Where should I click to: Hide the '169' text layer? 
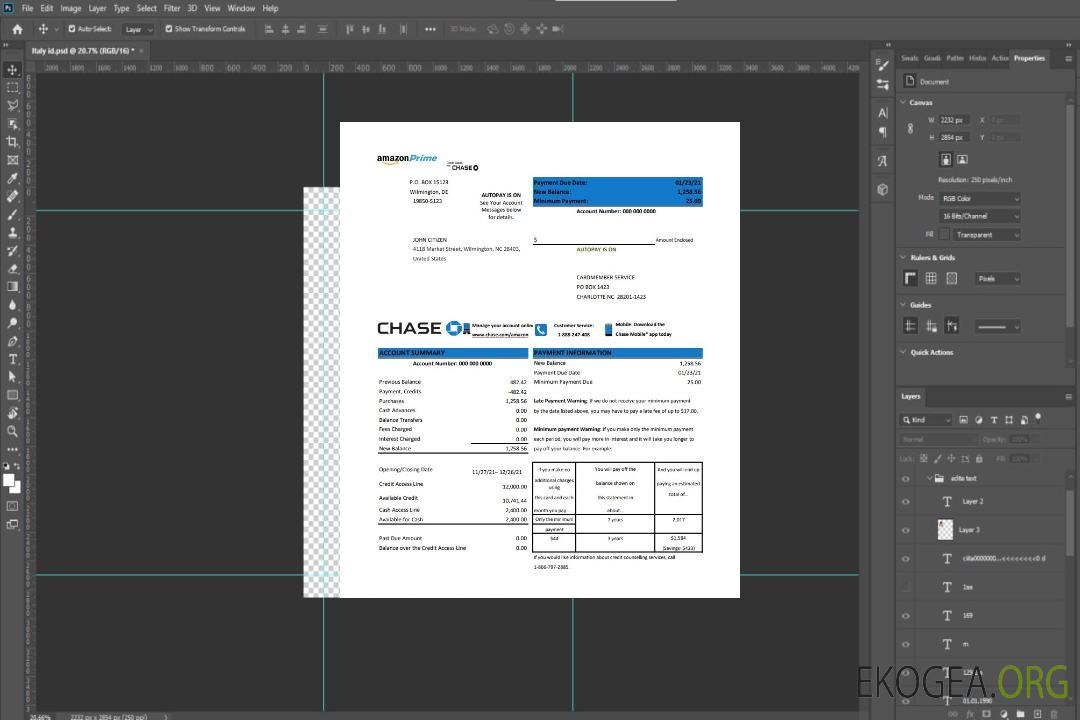click(x=906, y=616)
